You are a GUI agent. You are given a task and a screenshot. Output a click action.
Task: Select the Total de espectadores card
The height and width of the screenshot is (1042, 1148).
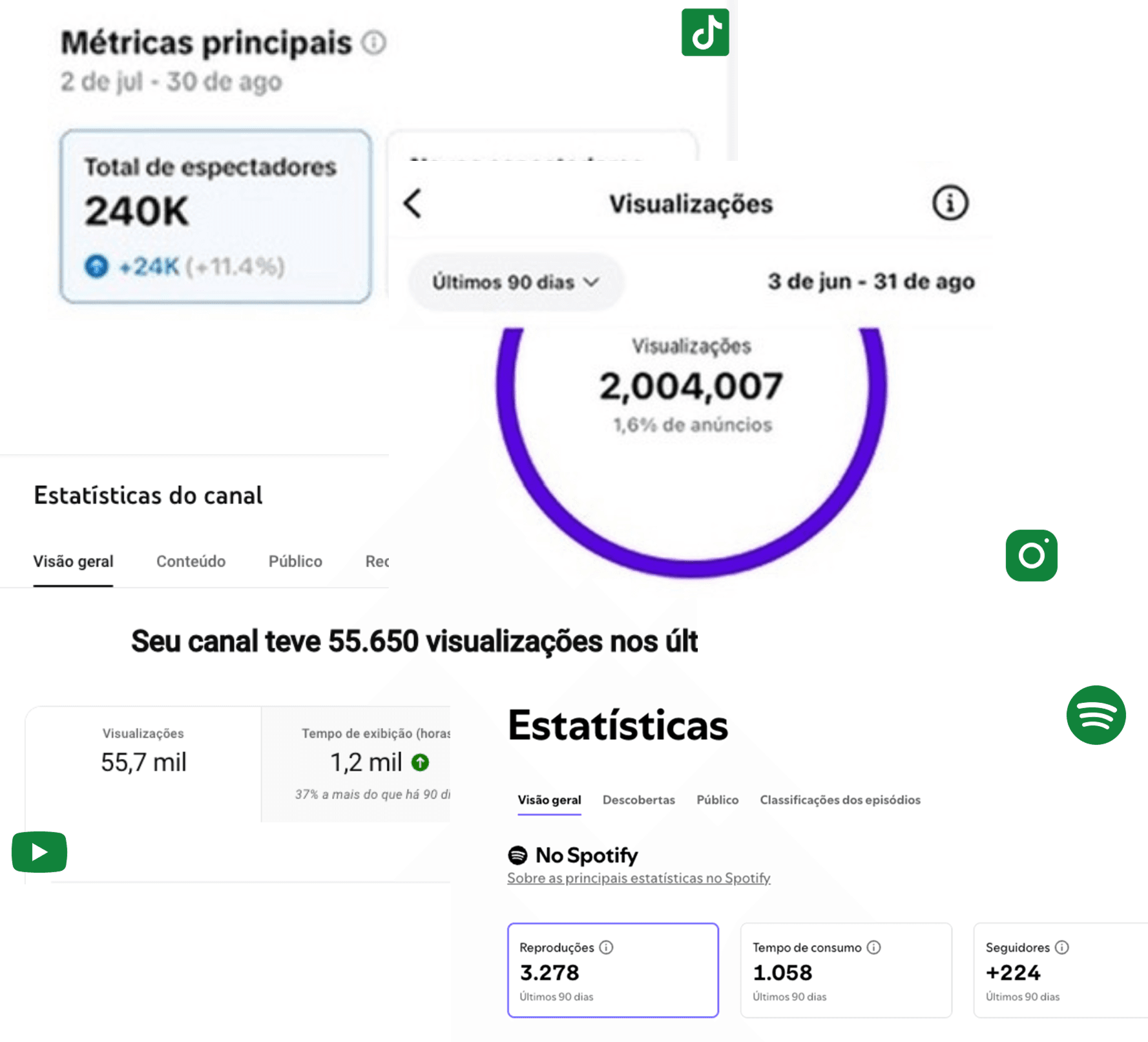[x=216, y=216]
